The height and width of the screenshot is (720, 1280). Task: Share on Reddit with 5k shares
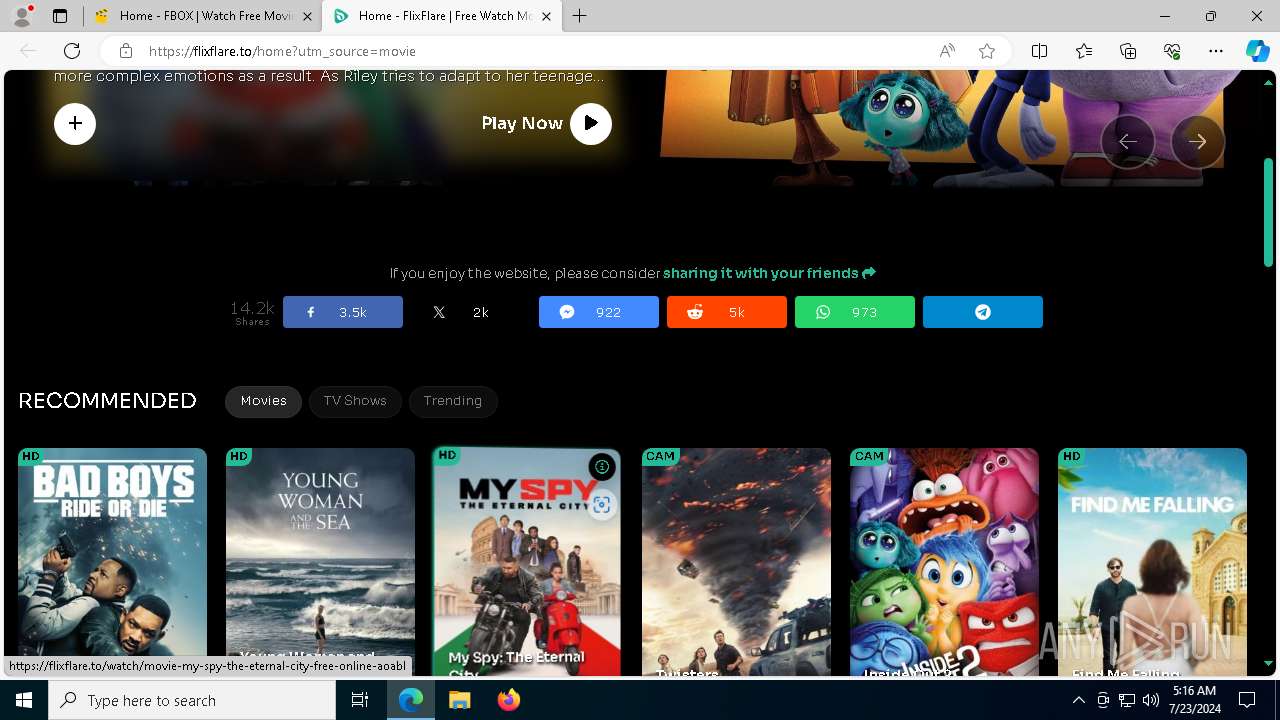click(x=727, y=312)
